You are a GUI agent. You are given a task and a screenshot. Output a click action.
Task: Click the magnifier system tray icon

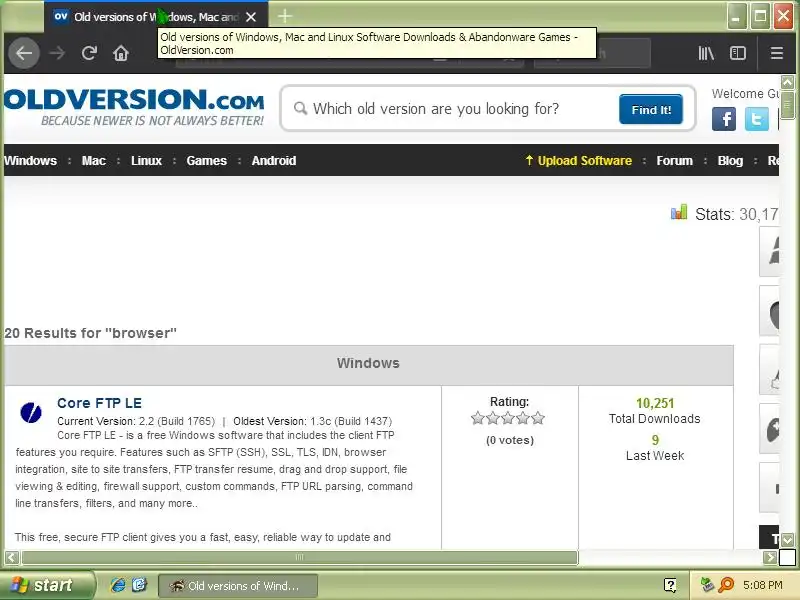point(726,585)
